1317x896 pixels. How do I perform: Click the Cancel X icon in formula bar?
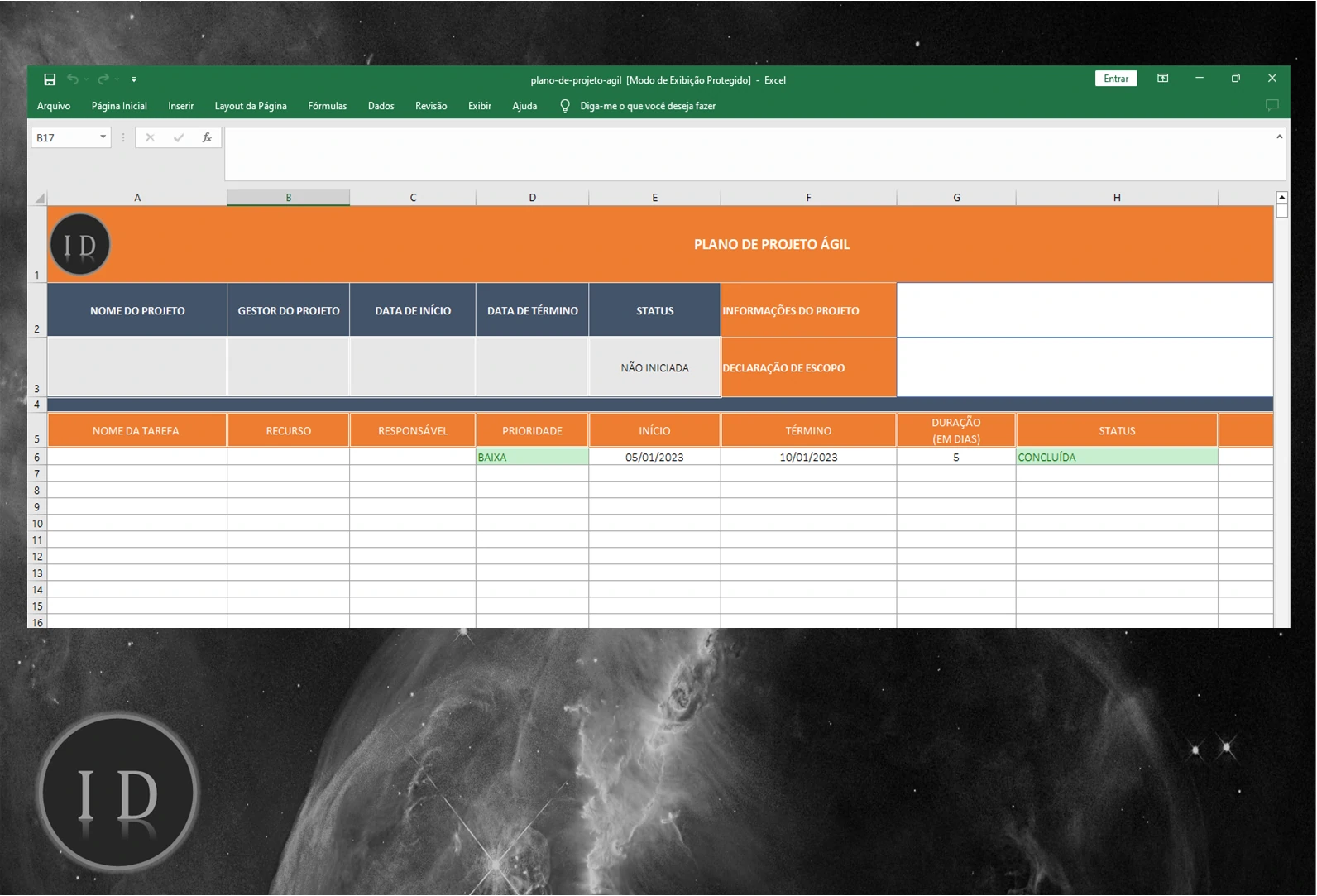click(150, 138)
